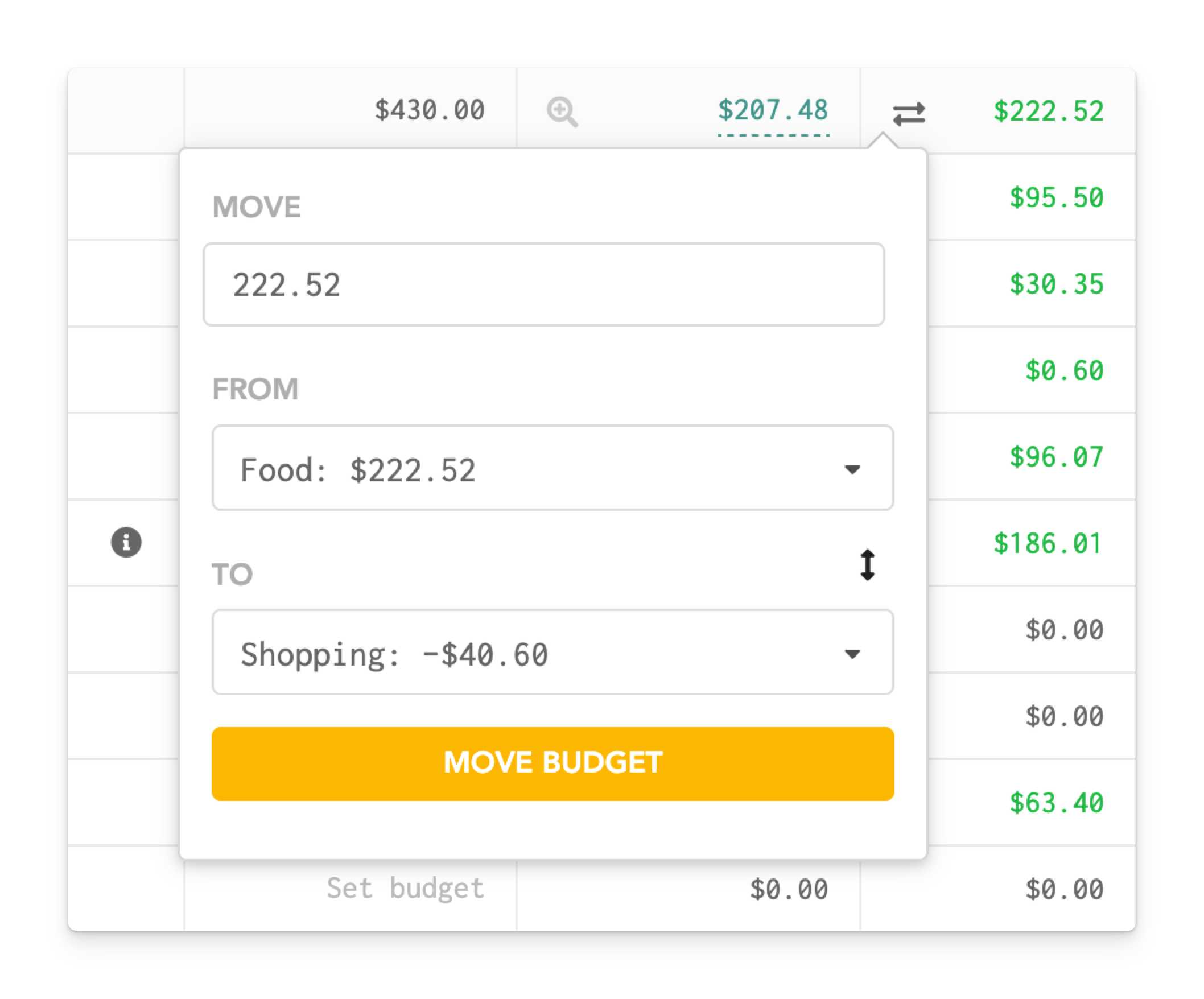Click the $222.52 remaining balance
Viewport: 1204px width, 999px height.
tap(1048, 111)
